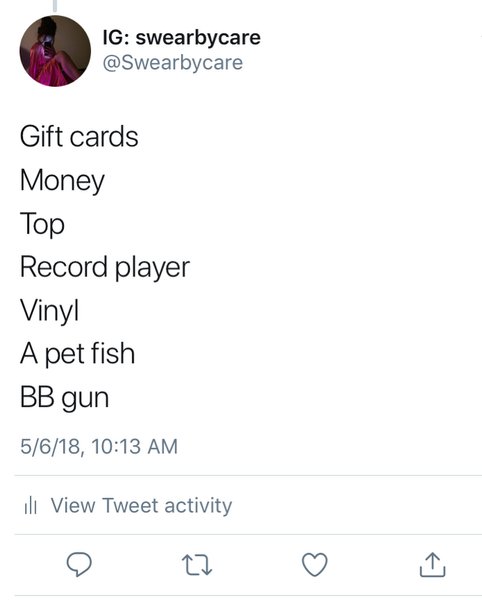Retweet this post using the arrows icon
Screen dimensions: 482x600
pyautogui.click(x=197, y=565)
